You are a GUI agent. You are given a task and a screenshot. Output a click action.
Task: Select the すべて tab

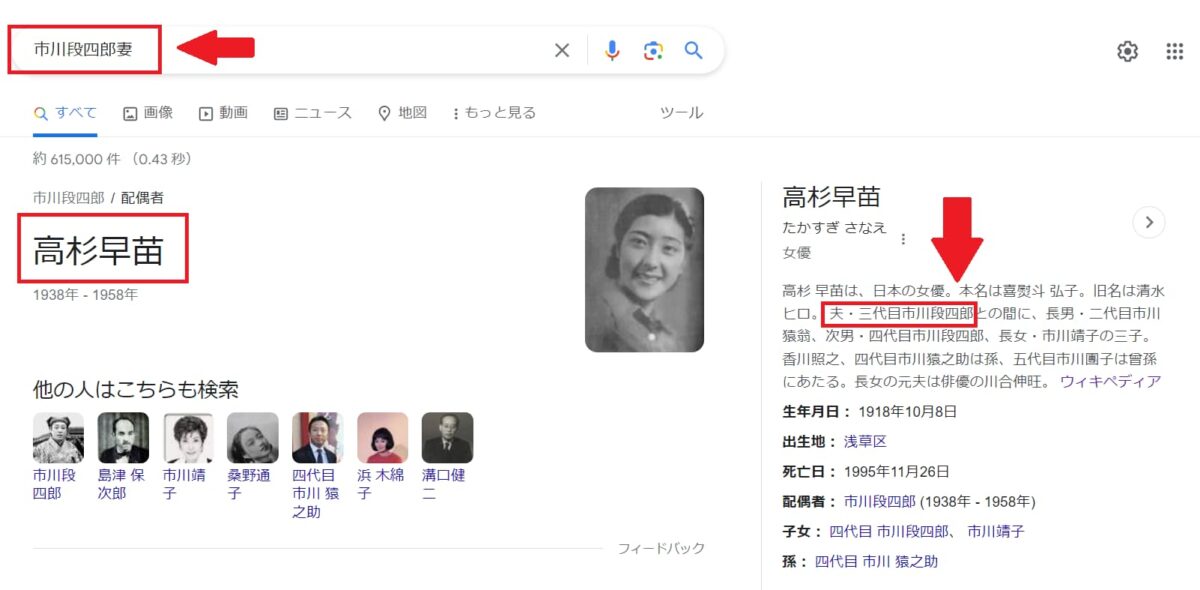click(65, 113)
